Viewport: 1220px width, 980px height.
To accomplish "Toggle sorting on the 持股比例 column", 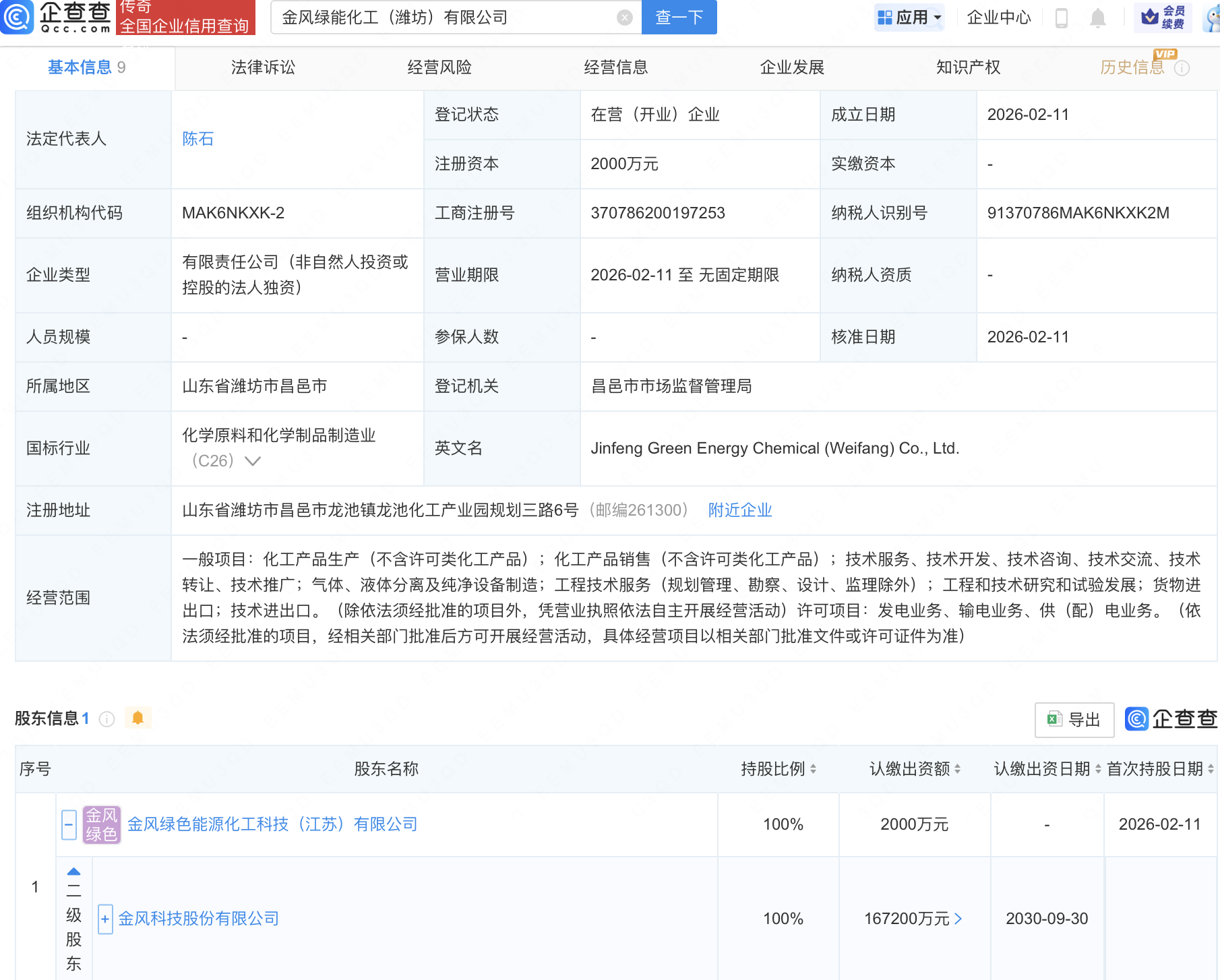I will click(814, 768).
